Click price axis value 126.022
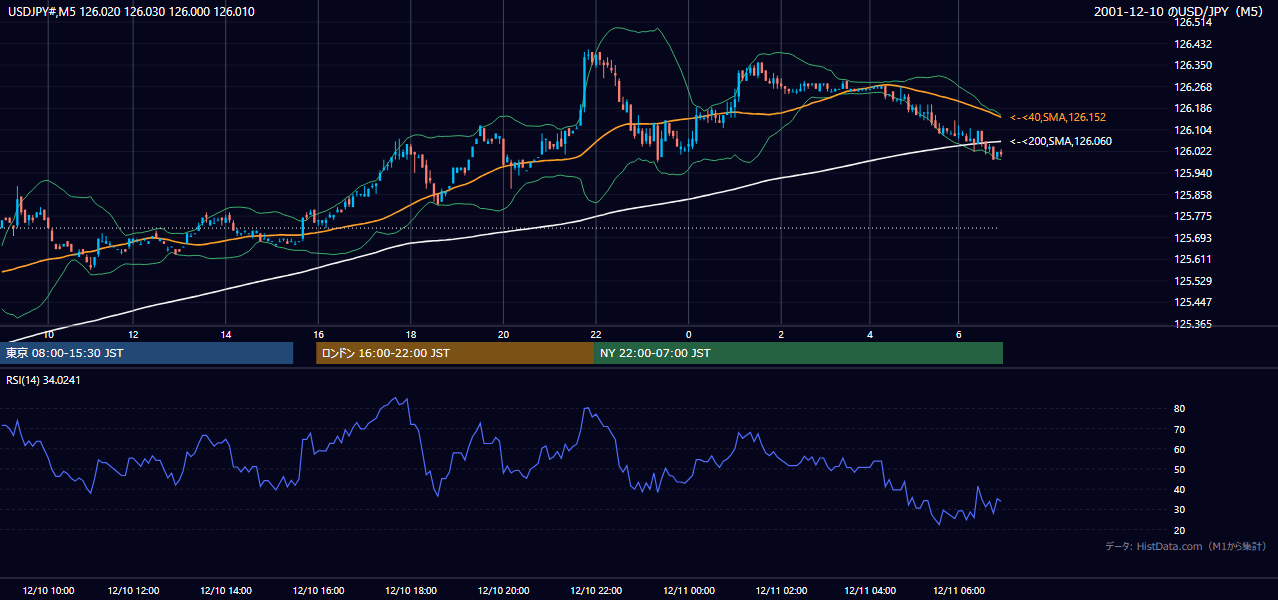Viewport: 1278px width, 600px height. (1193, 151)
